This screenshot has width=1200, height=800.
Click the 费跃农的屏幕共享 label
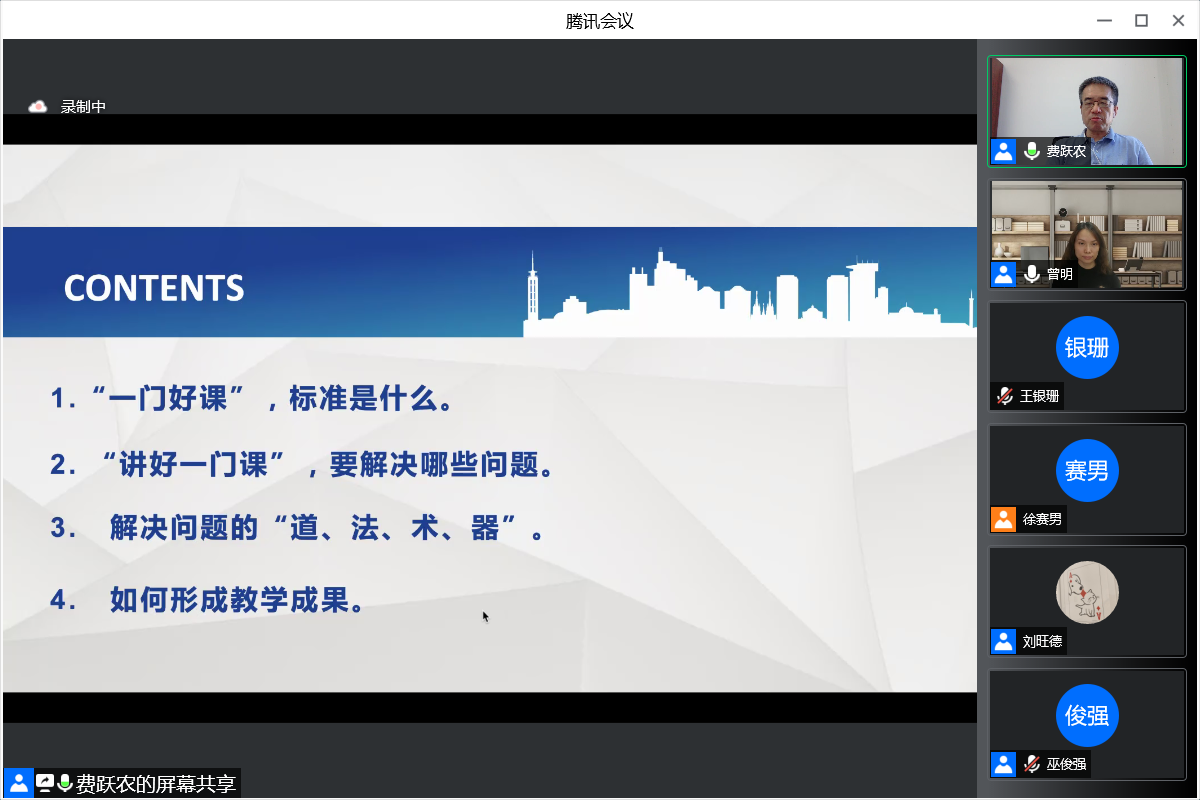(x=155, y=783)
